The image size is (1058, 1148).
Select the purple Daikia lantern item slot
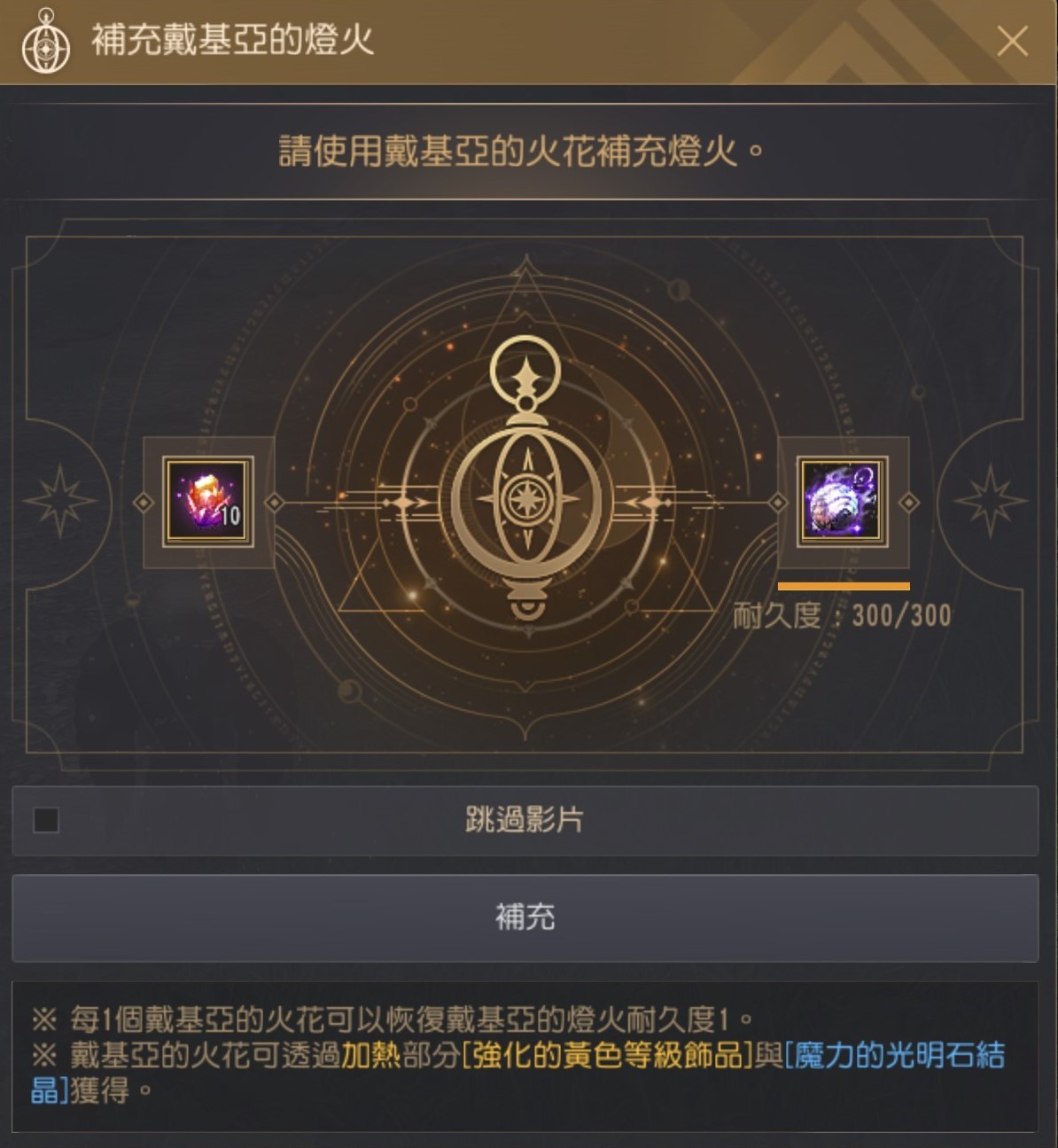pyautogui.click(x=843, y=502)
